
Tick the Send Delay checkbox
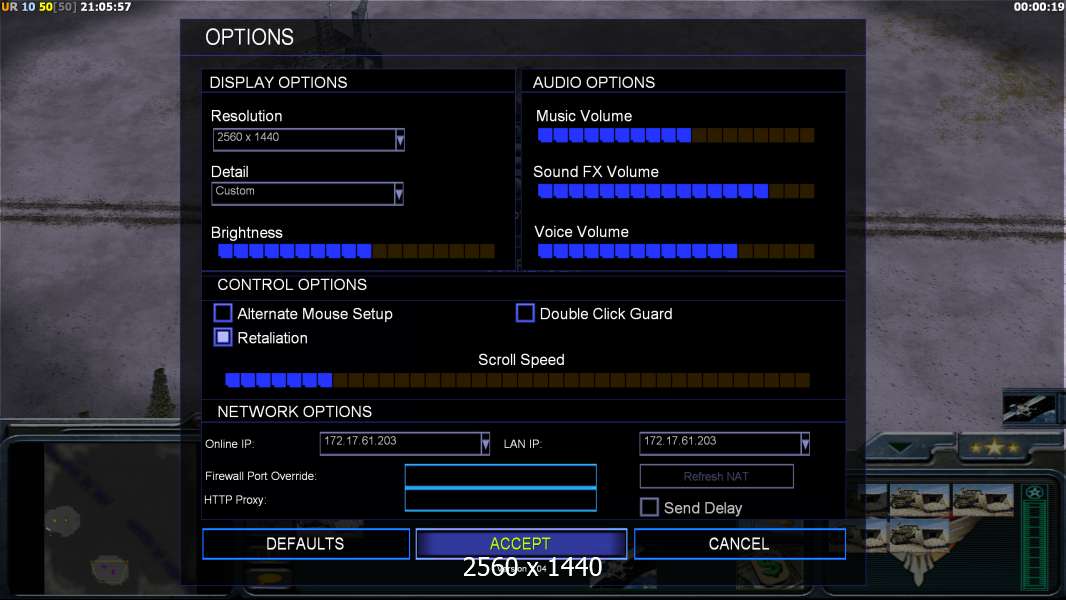(649, 507)
